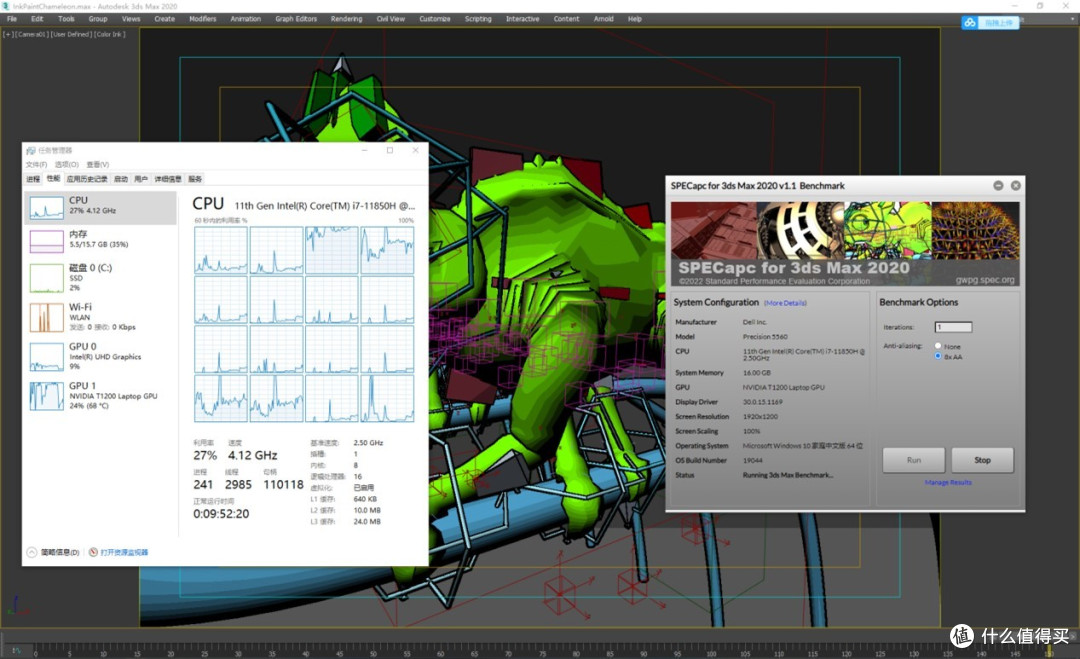Click 打开资源监视器 link in Task Manager
The image size is (1080, 659).
[x=124, y=552]
